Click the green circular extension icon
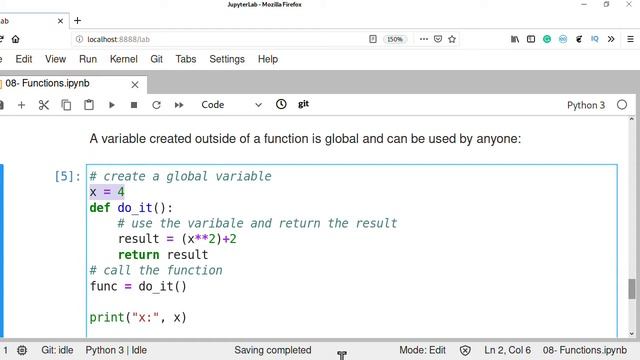 [x=547, y=39]
